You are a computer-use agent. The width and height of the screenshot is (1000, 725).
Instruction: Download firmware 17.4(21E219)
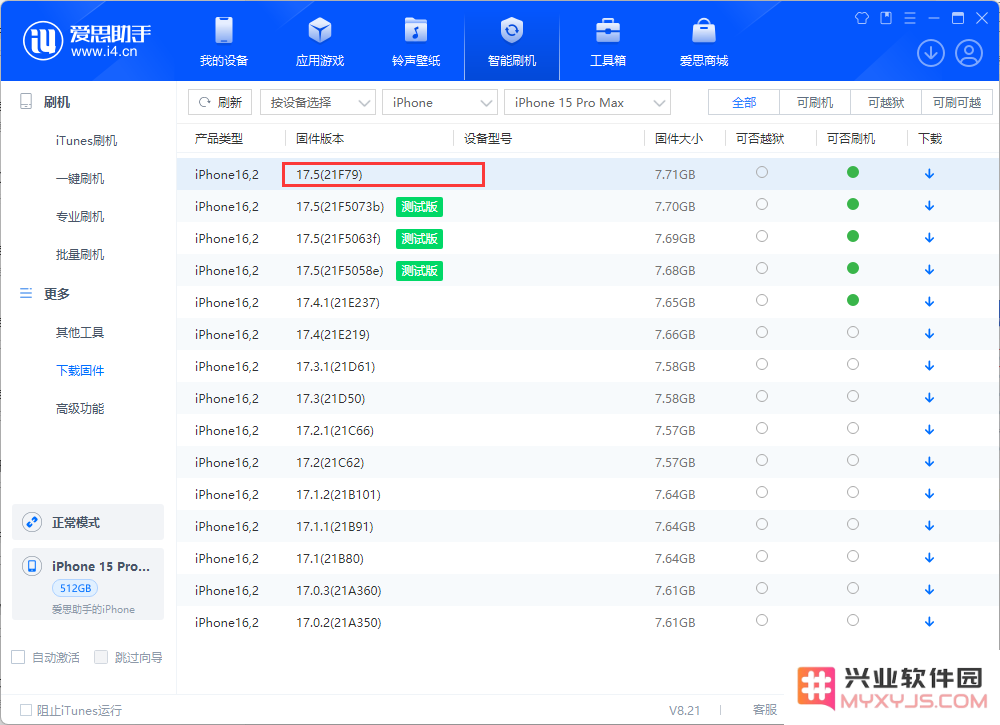coord(929,333)
